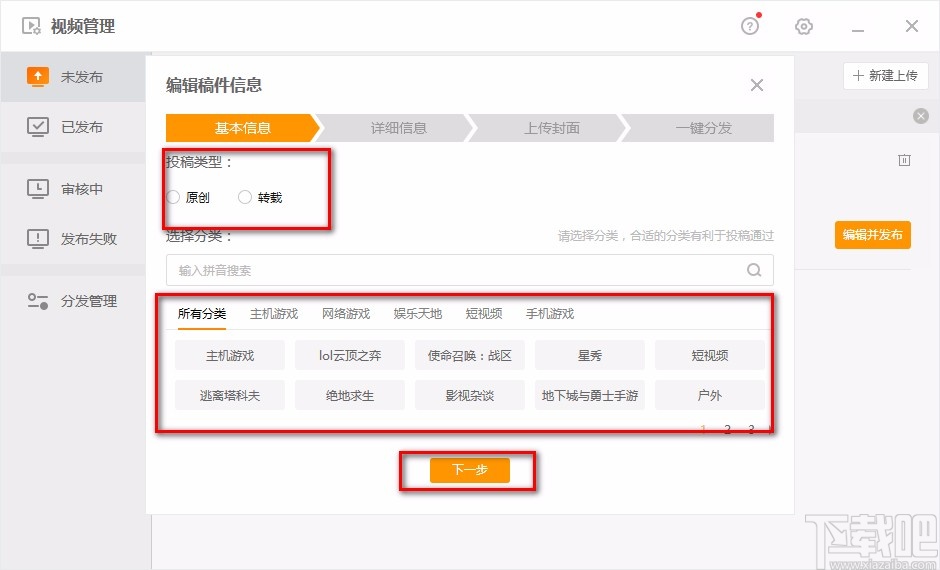The width and height of the screenshot is (940, 570).
Task: Click the 发布失败 exclamation icon in sidebar
Action: tap(38, 239)
